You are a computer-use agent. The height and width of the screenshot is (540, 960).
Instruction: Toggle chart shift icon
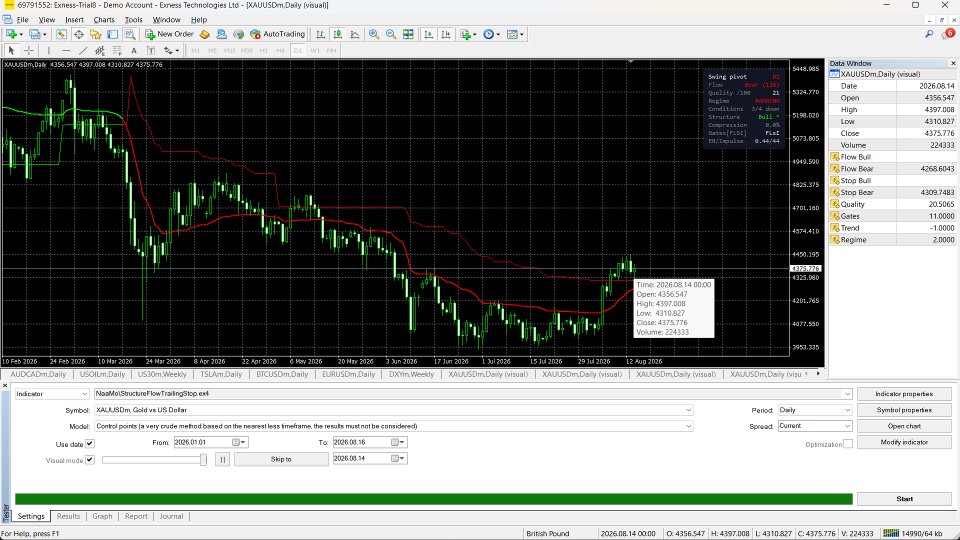446,34
